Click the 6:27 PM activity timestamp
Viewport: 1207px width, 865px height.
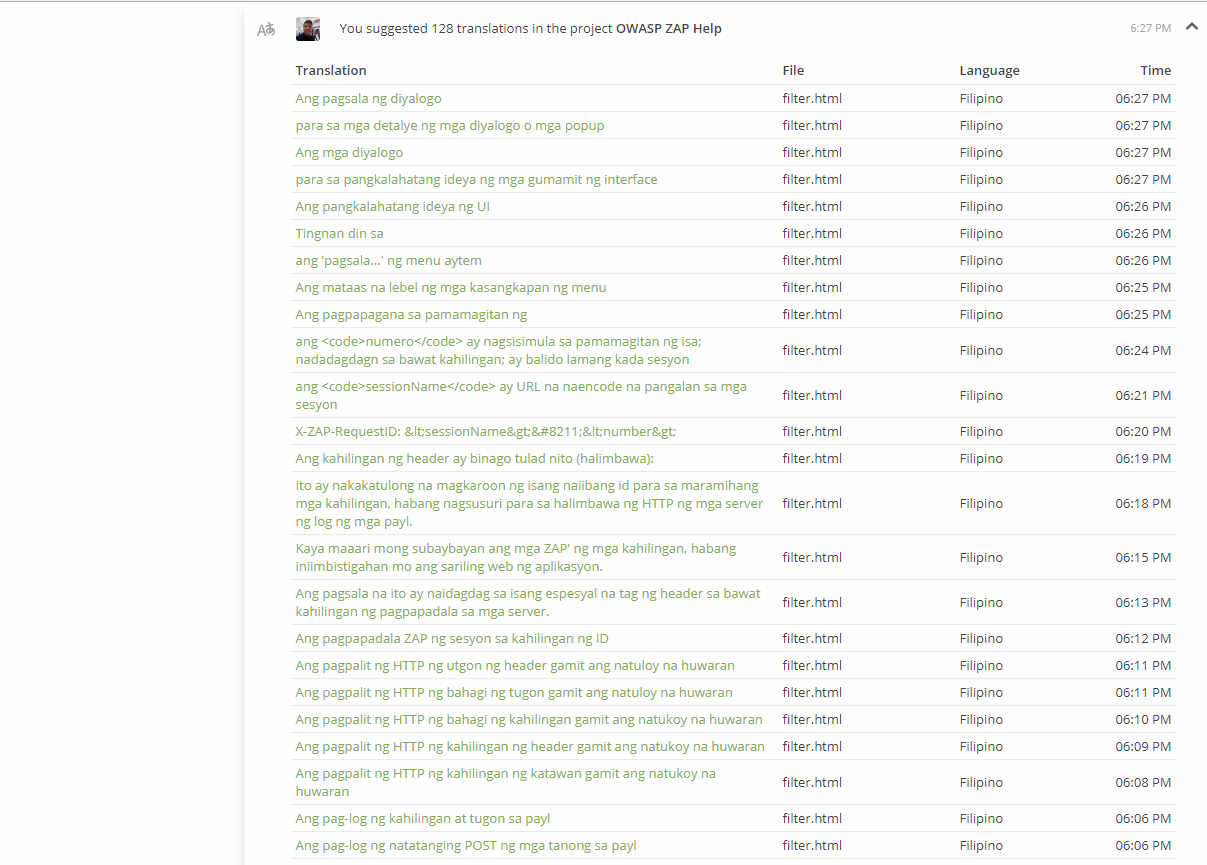(1150, 28)
